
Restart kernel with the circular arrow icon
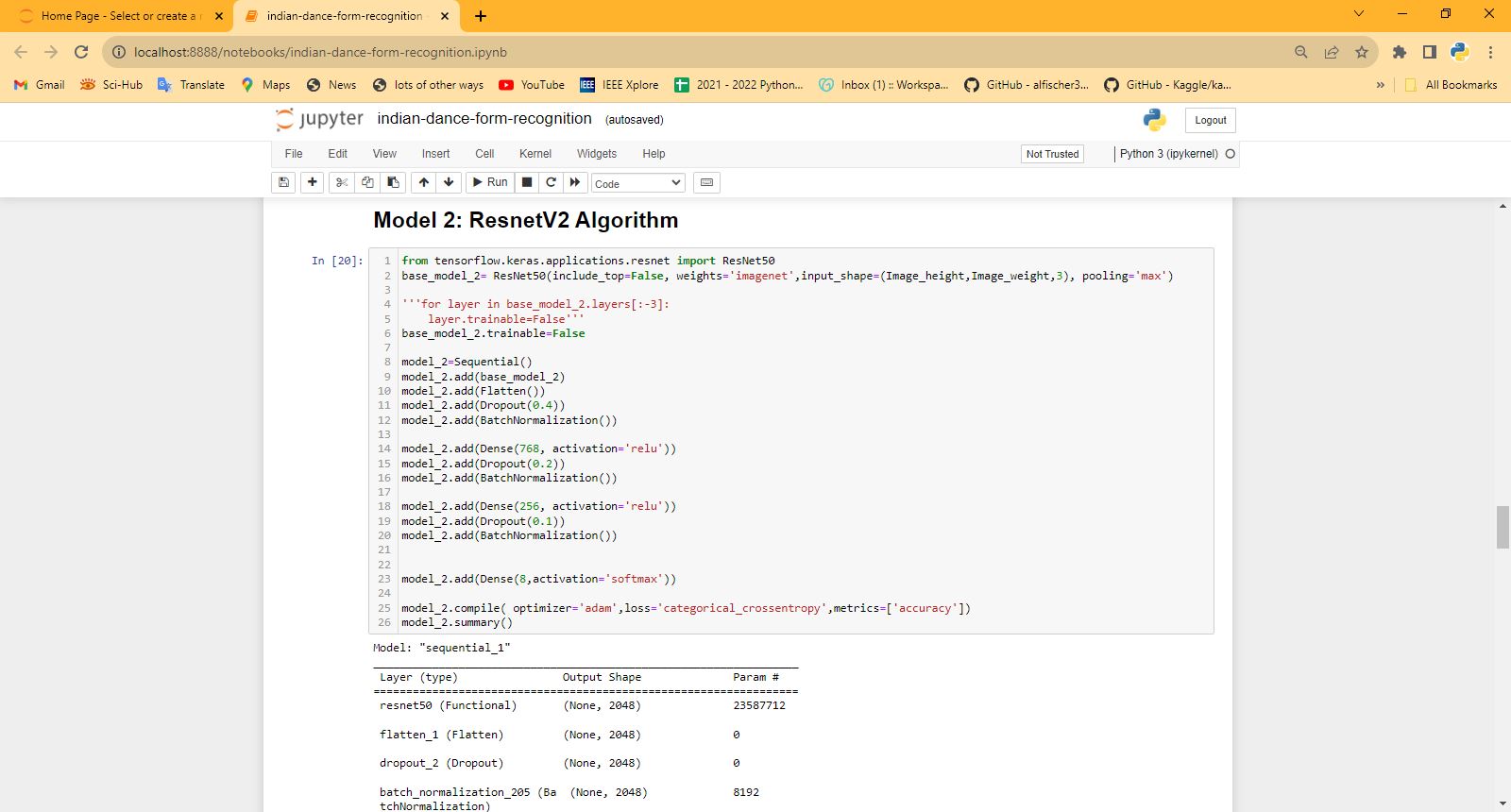point(551,182)
